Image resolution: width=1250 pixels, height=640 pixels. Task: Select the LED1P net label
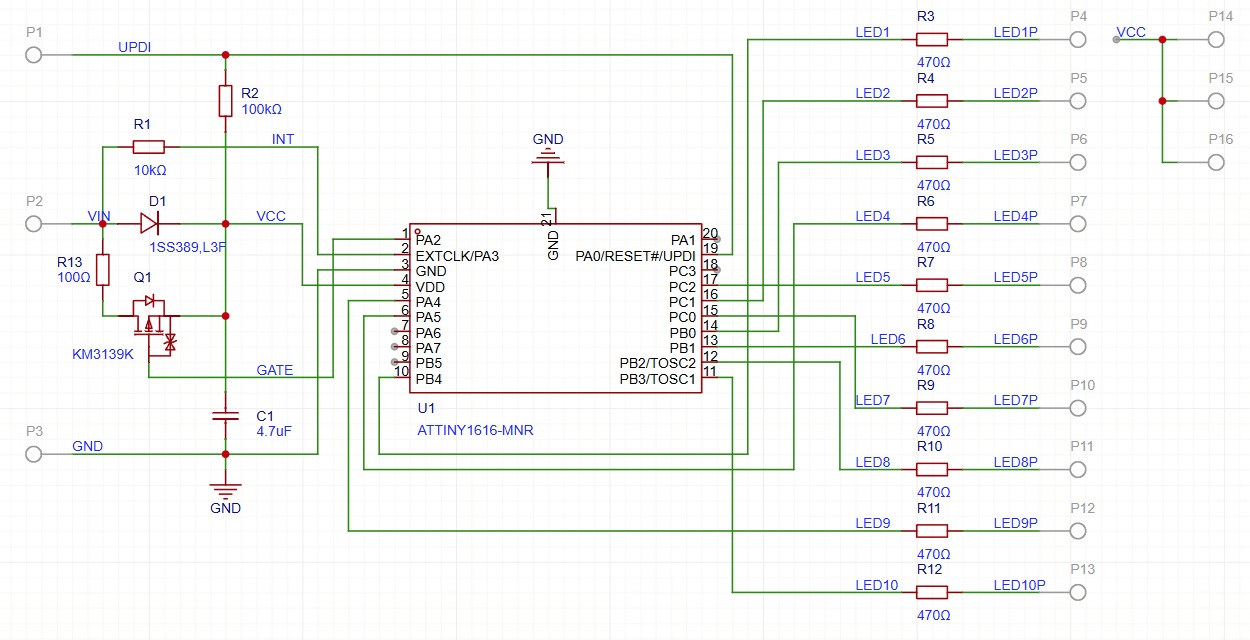(x=1015, y=32)
